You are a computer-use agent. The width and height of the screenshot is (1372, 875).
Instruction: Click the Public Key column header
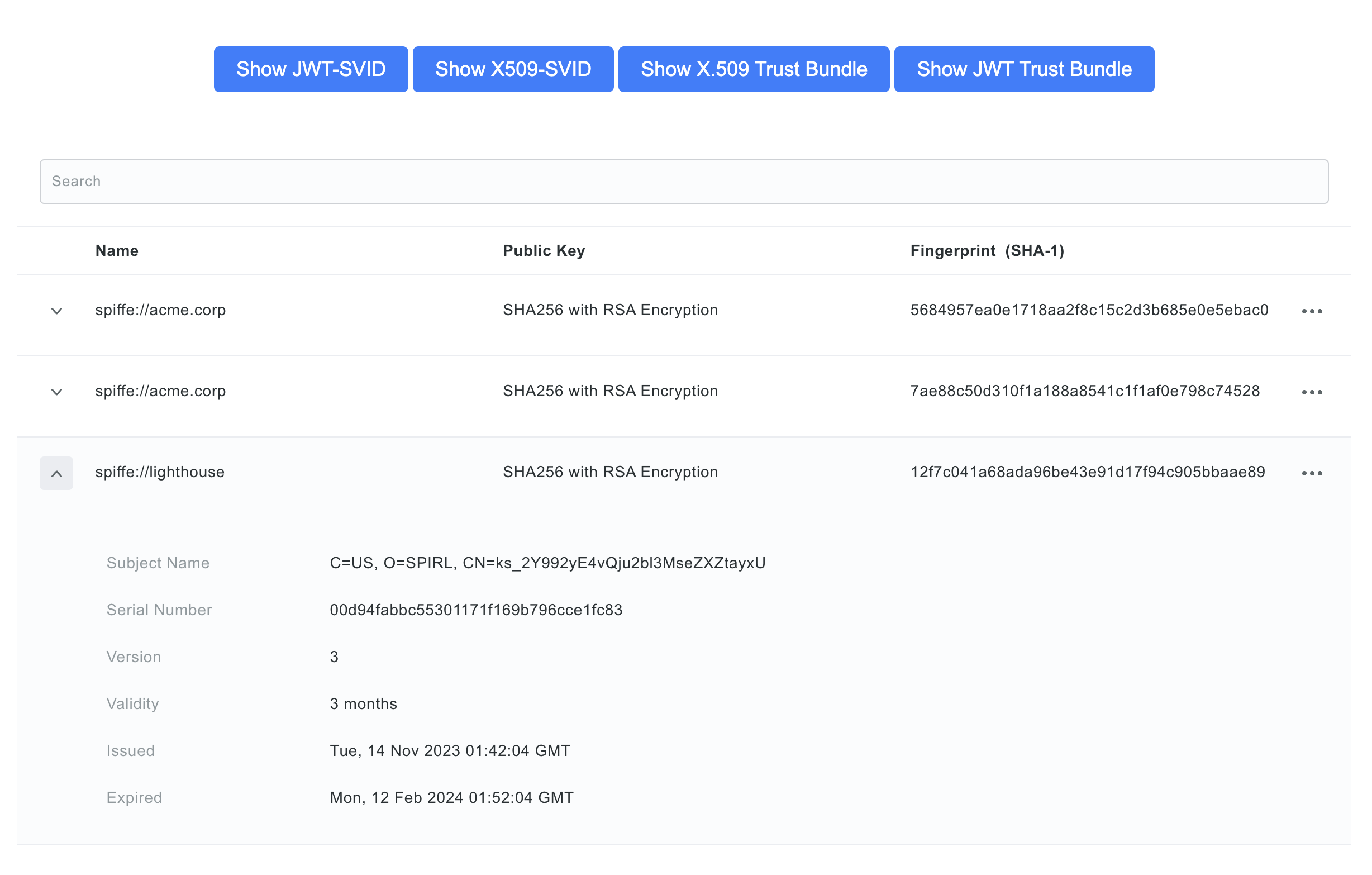(544, 251)
